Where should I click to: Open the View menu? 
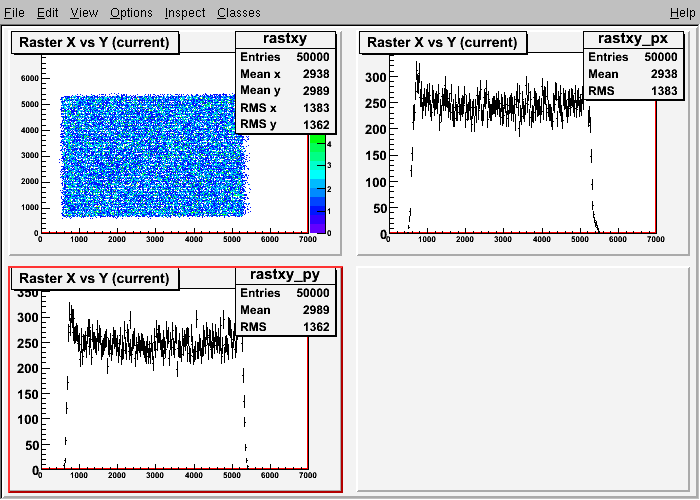pos(84,13)
